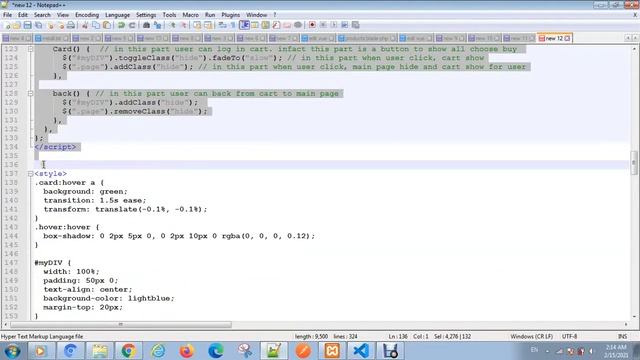
Task: Open Firefox from the taskbar
Action: coord(187,351)
